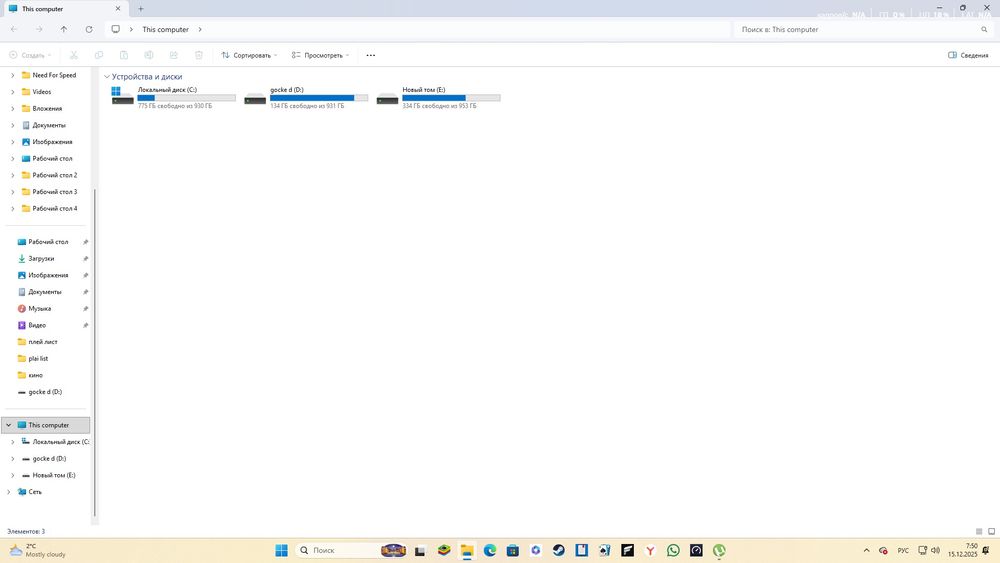The image size is (1000, 563).
Task: Click the navigation pane scrollbar
Action: pyautogui.click(x=95, y=353)
